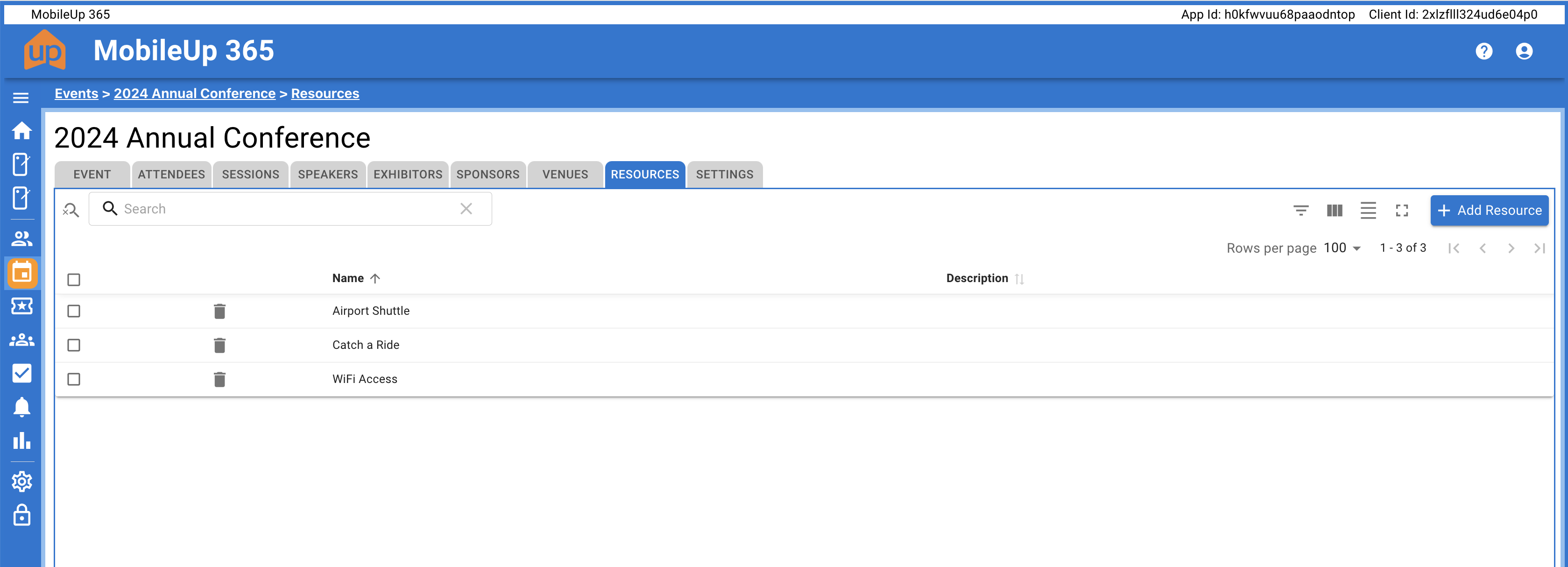The height and width of the screenshot is (567, 1568).
Task: Switch to the Speakers tab
Action: coord(327,174)
